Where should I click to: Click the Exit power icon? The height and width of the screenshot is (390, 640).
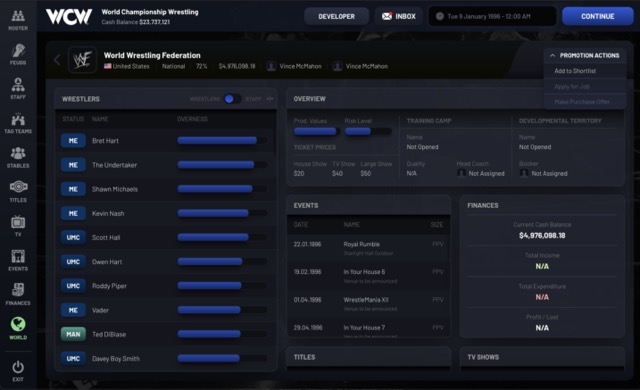(x=18, y=367)
